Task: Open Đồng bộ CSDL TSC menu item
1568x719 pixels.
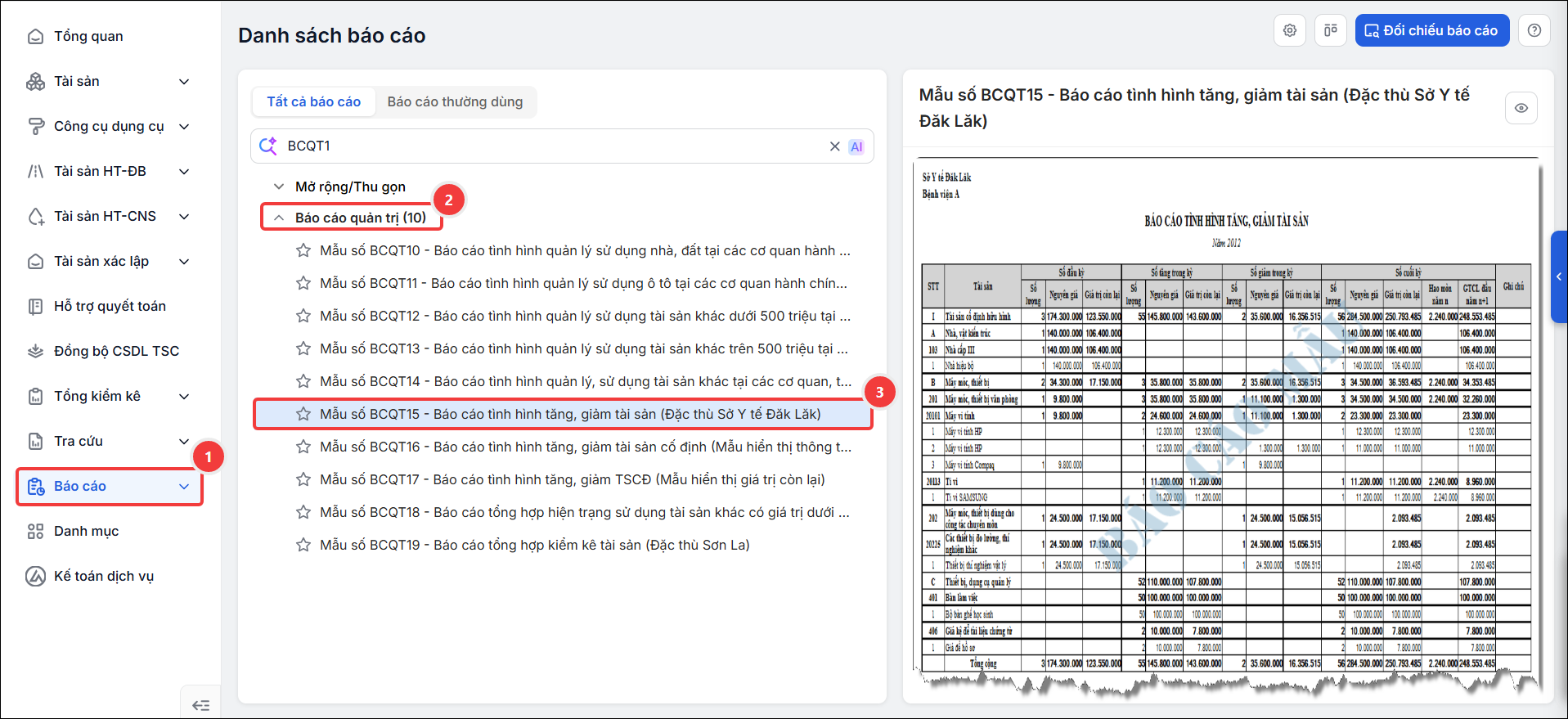Action: point(116,351)
